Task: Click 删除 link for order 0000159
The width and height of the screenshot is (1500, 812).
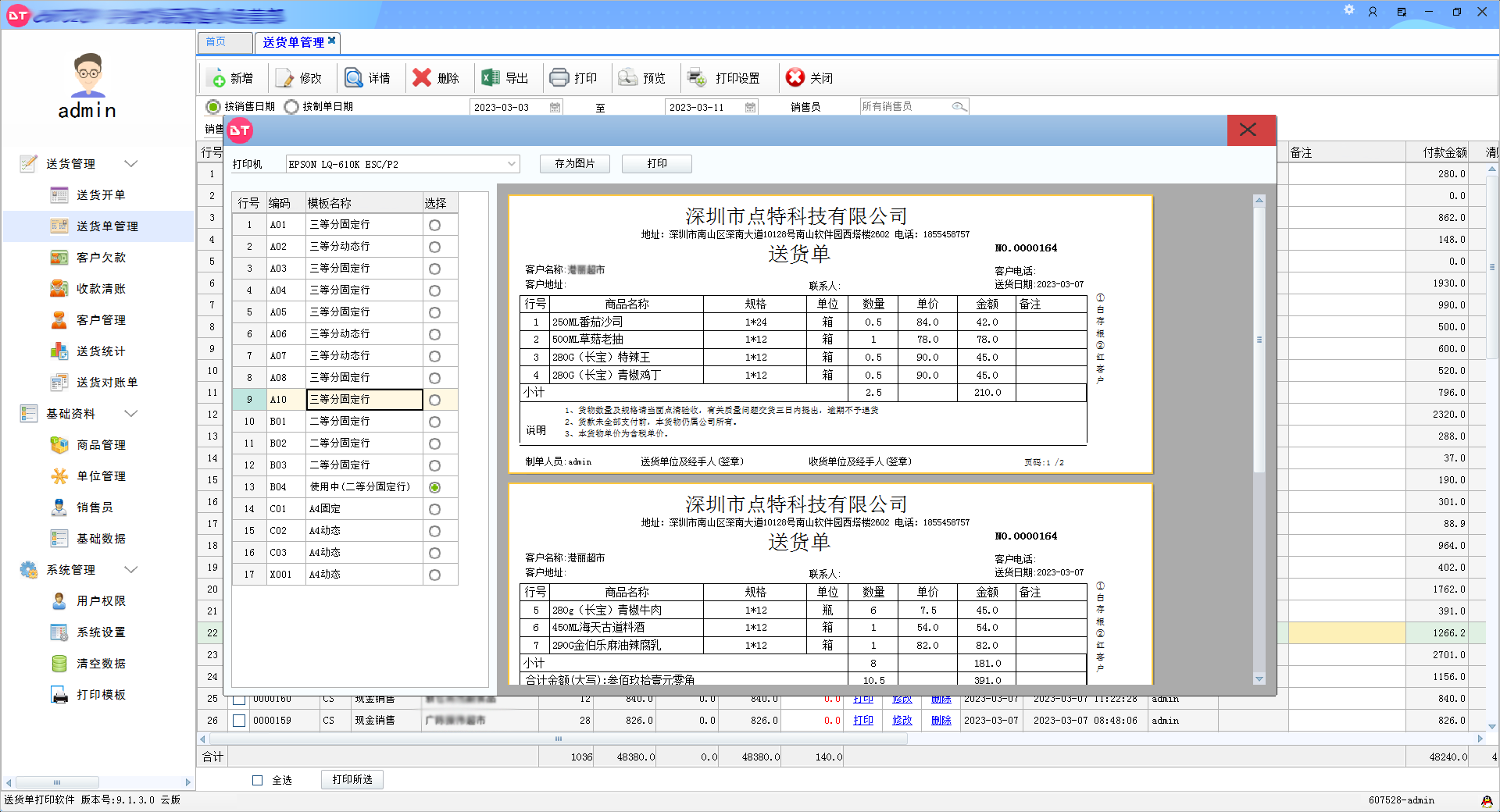Action: (x=941, y=720)
